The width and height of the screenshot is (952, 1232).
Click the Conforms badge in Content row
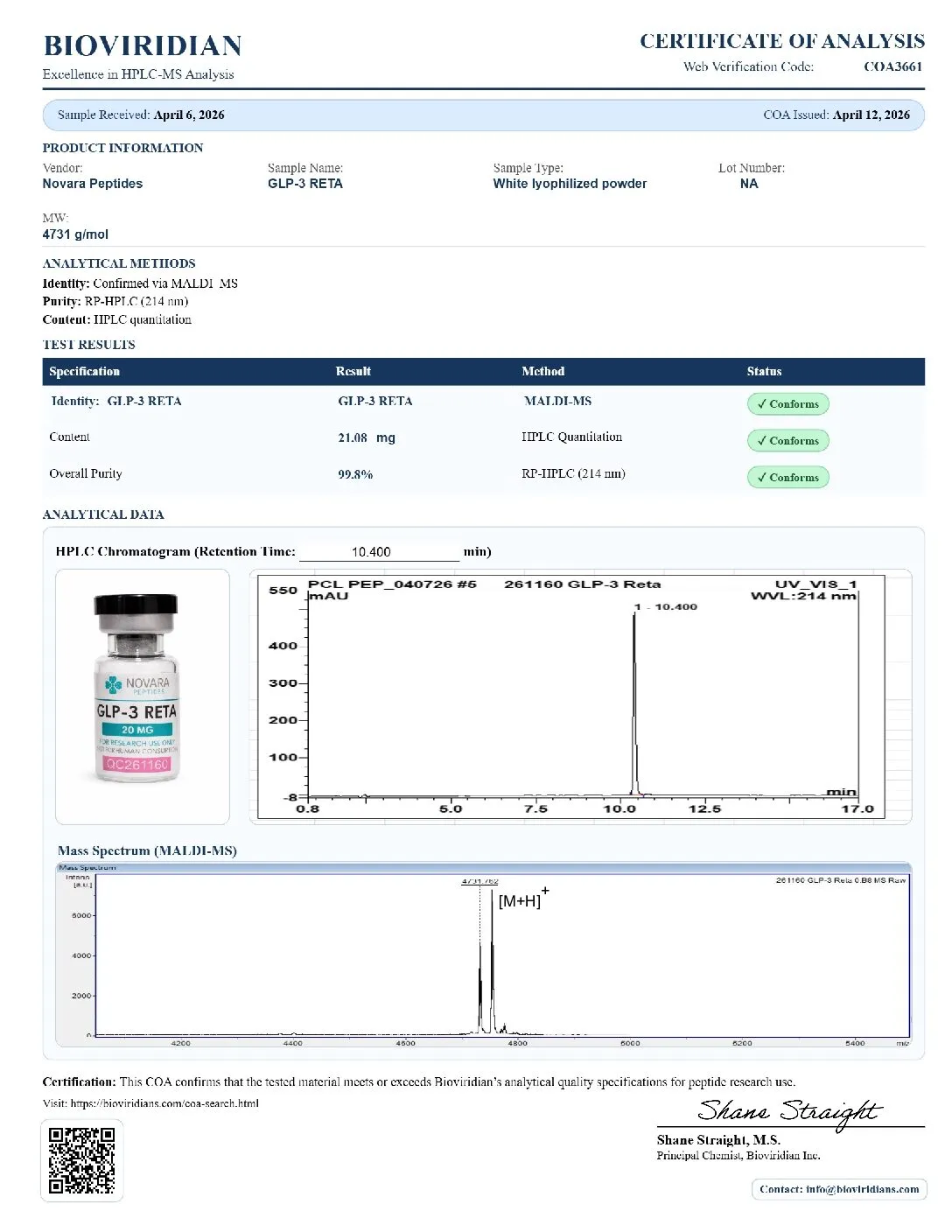coord(787,441)
